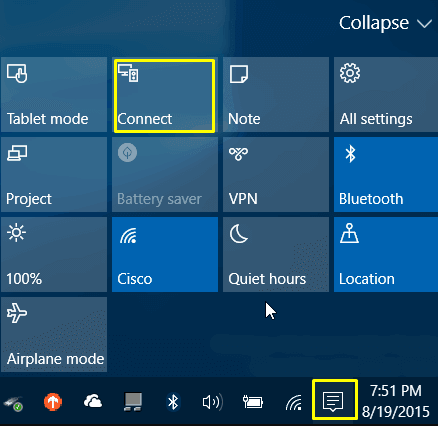This screenshot has height=426, width=438.
Task: Open the Wi-Fi network tray icon
Action: 294,402
